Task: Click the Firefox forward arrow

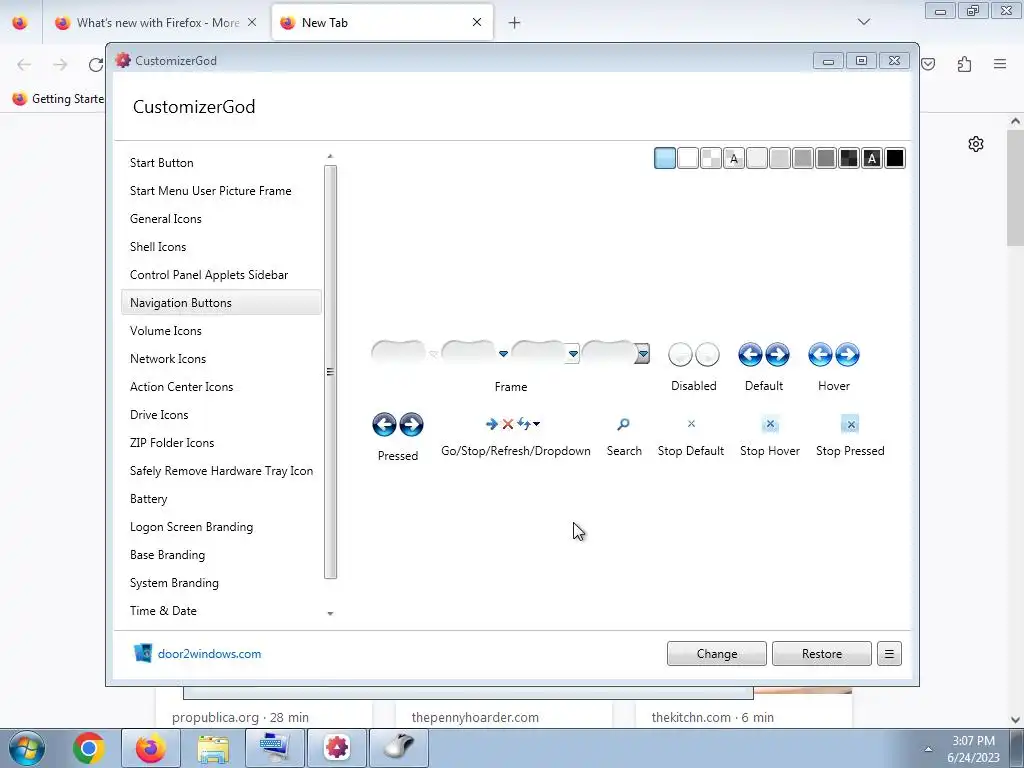Action: (60, 64)
